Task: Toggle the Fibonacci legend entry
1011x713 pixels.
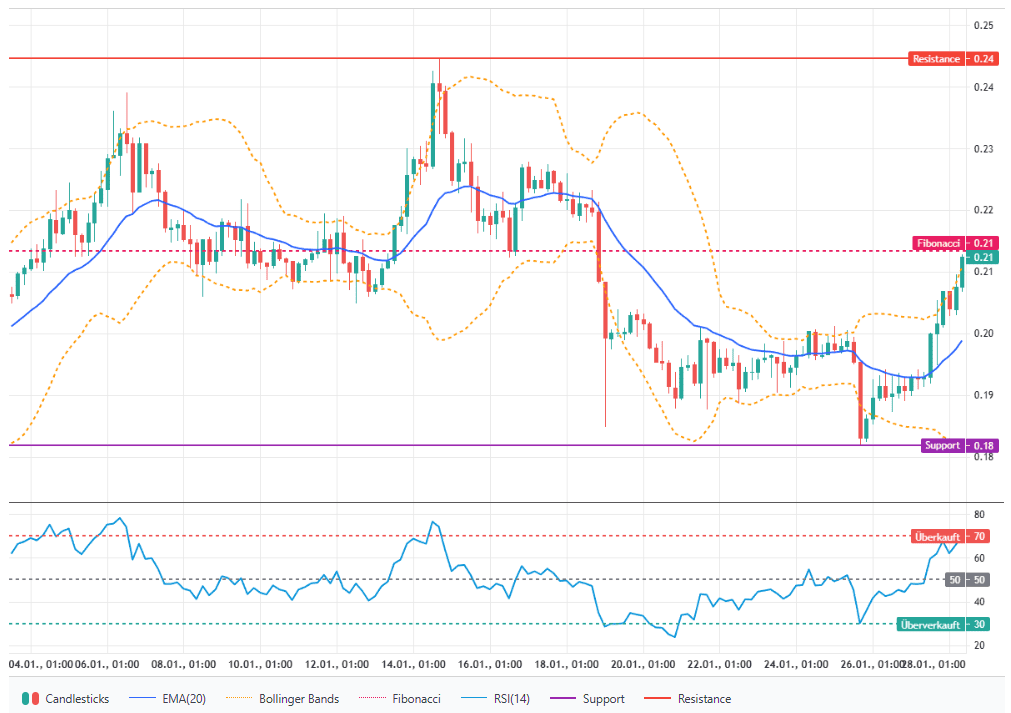Action: pos(400,699)
